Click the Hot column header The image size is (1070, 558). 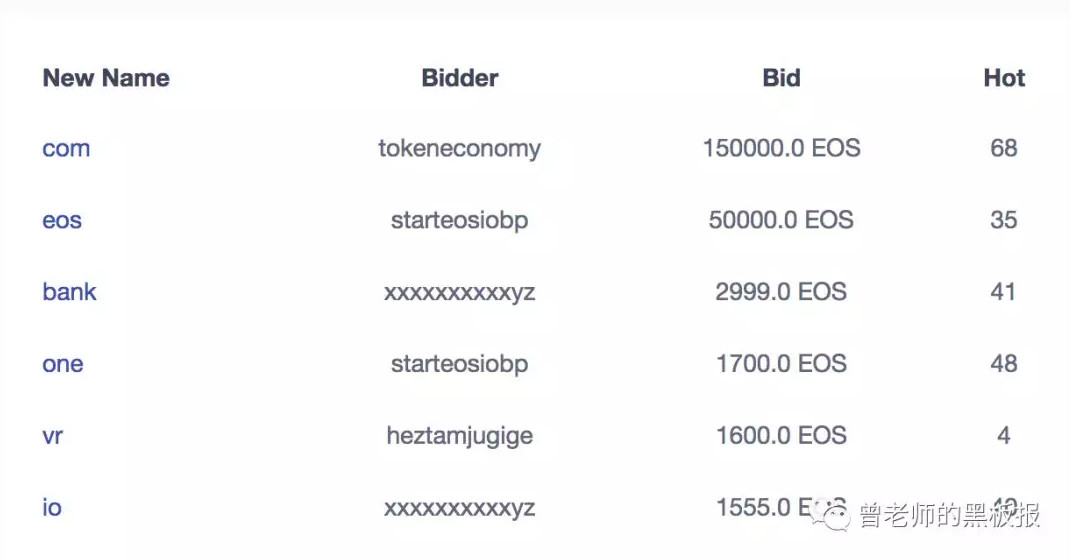coord(1004,78)
